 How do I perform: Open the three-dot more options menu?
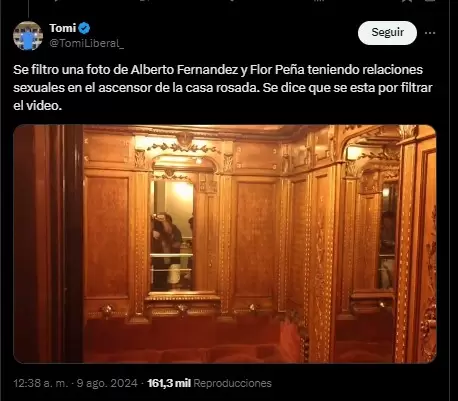(430, 33)
